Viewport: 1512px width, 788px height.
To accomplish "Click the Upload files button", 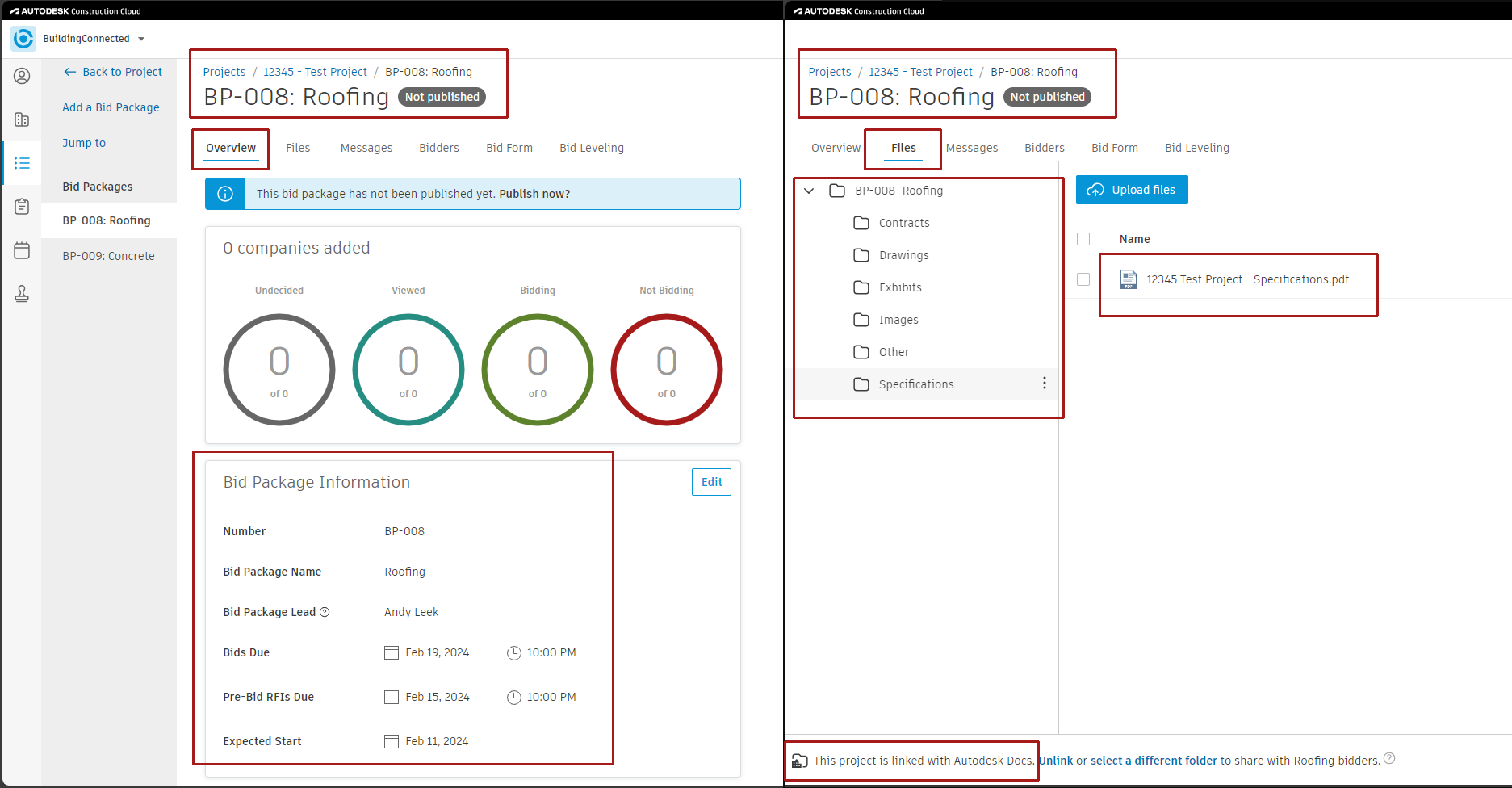I will (x=1131, y=190).
